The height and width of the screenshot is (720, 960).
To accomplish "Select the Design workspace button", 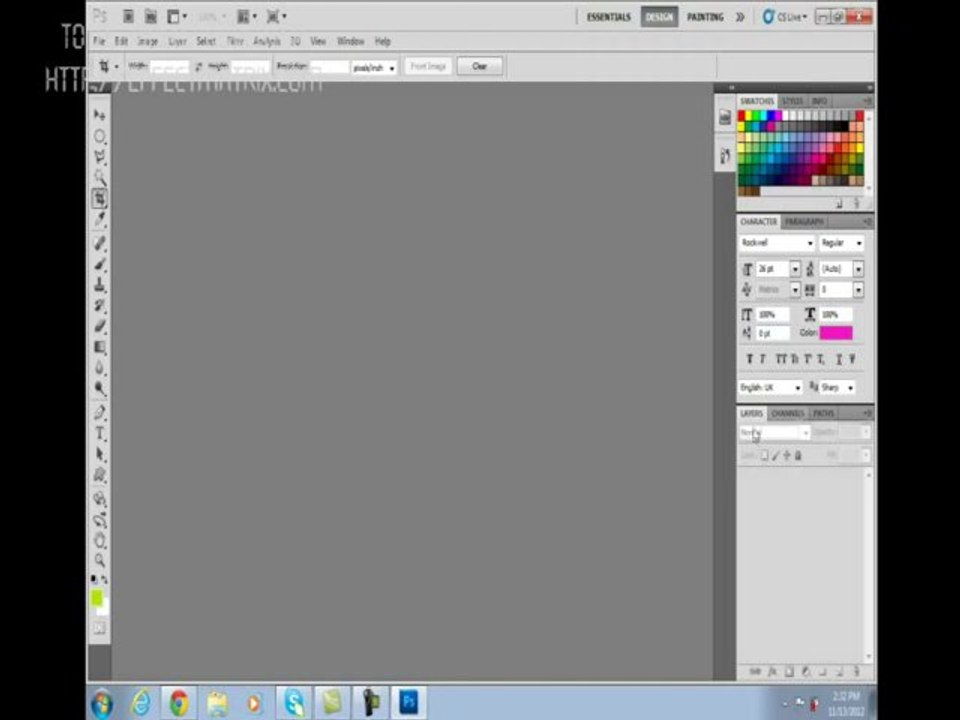I will pos(659,17).
